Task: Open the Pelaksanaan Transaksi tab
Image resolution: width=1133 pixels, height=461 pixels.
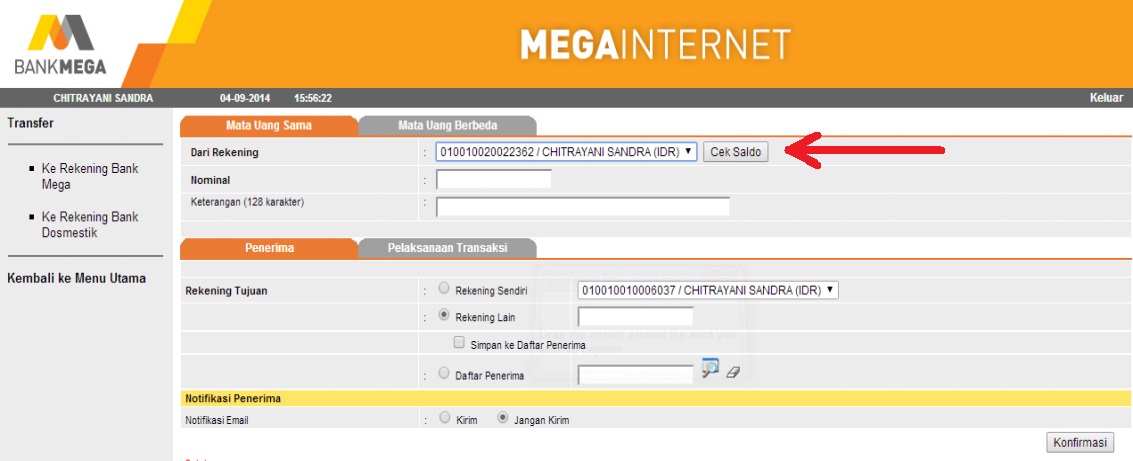Action: pyautogui.click(x=447, y=248)
